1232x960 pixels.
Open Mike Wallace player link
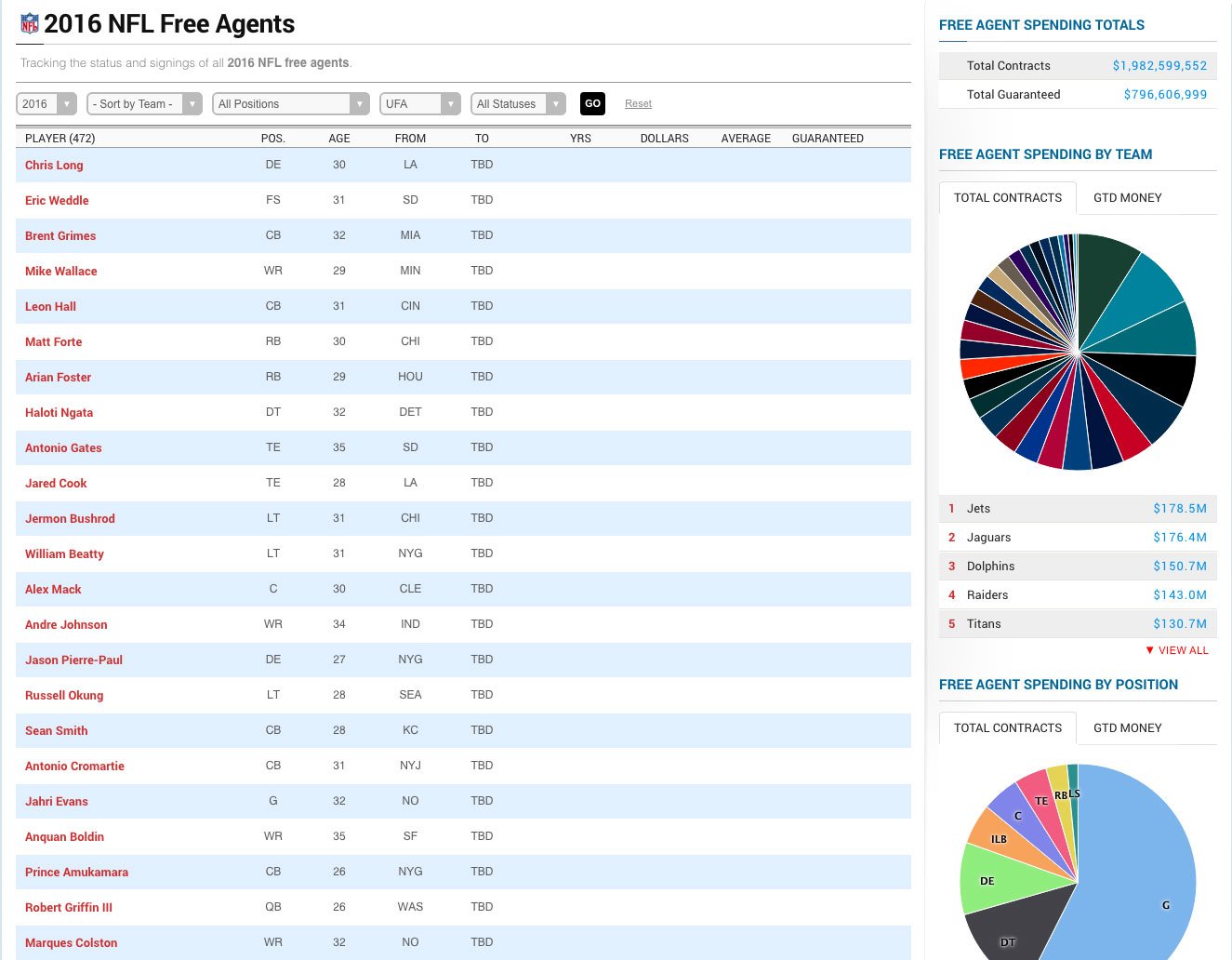[x=61, y=271]
